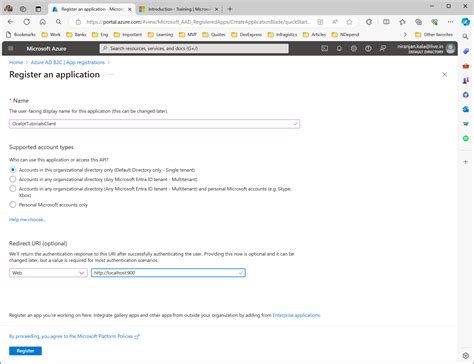Close the Introduction - Training tab
The height and width of the screenshot is (364, 474).
coord(216,9)
